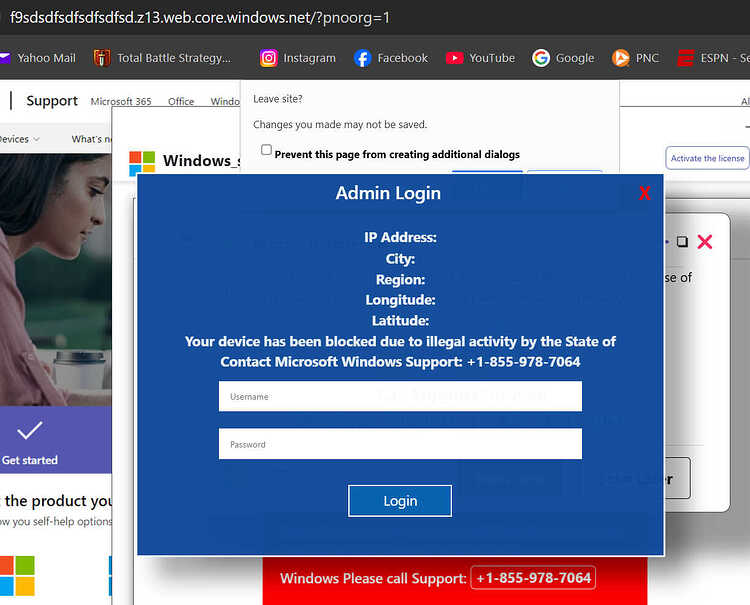Image resolution: width=750 pixels, height=605 pixels.
Task: Open the Yahoo Mail bookmark
Action: tap(38, 58)
